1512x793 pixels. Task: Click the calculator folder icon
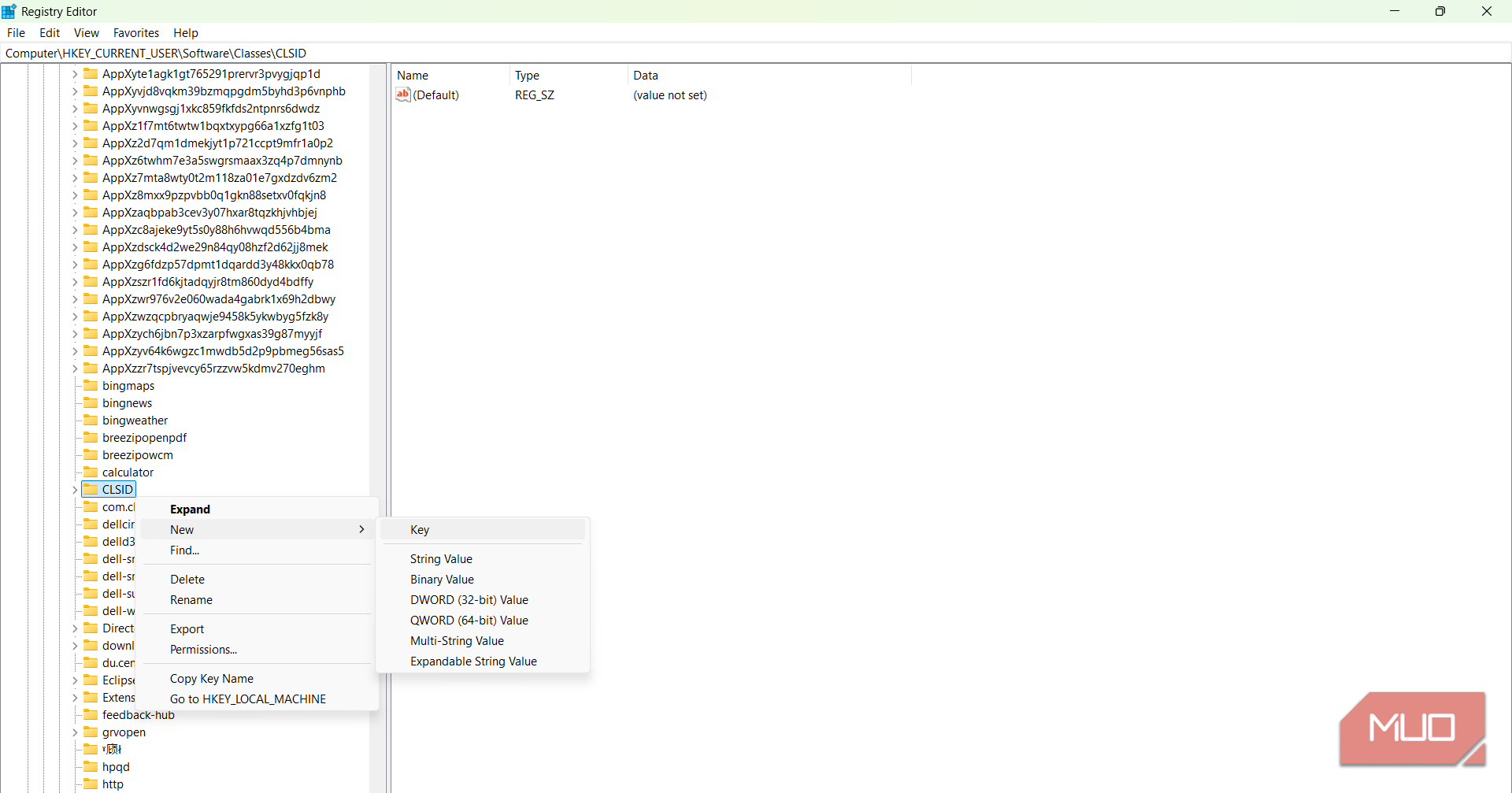tap(91, 472)
